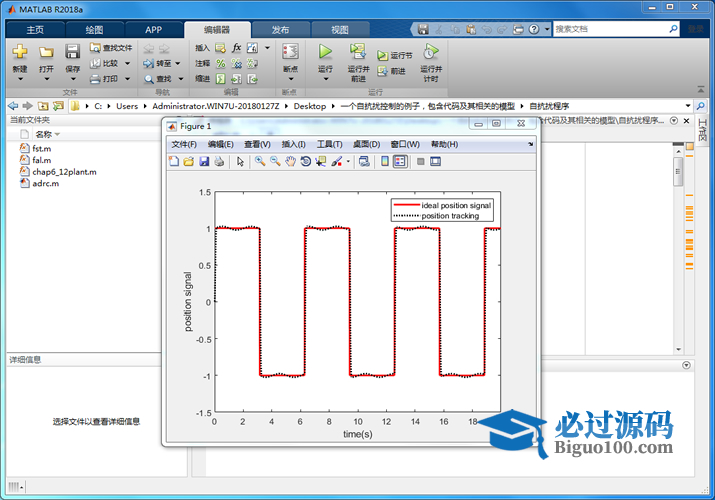Toggle the Pan hand tool in Figure 1
Viewport: 715px width, 500px height.
290,161
